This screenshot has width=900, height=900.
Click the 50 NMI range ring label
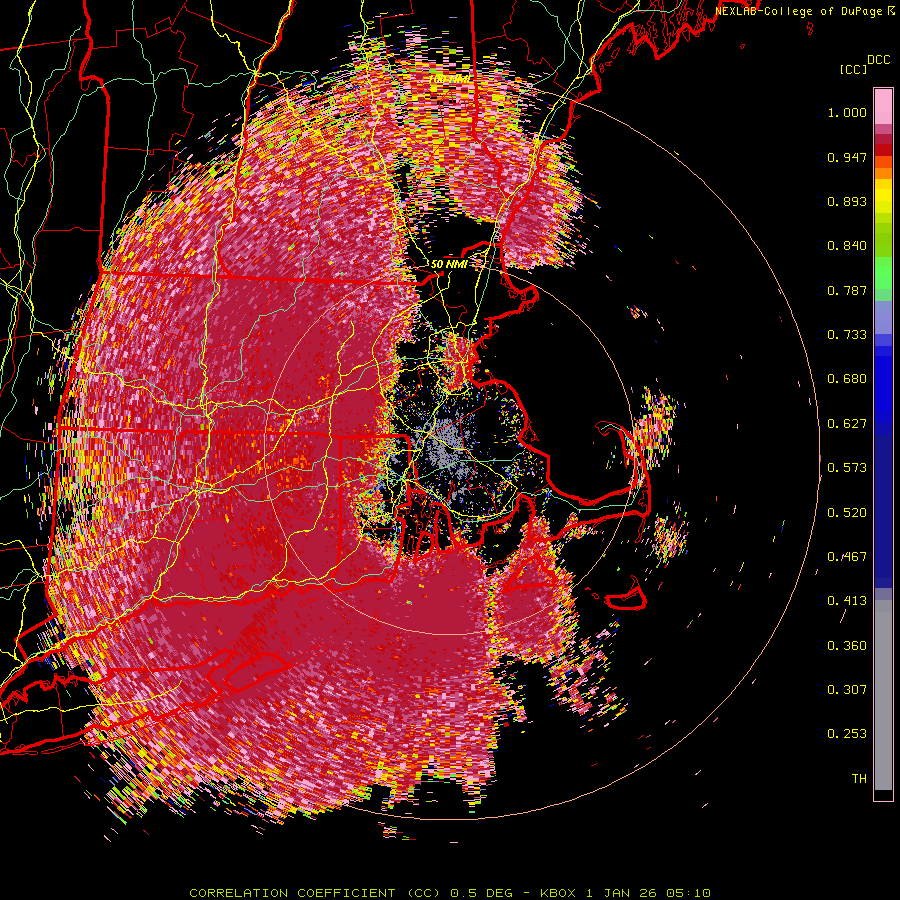(x=449, y=265)
